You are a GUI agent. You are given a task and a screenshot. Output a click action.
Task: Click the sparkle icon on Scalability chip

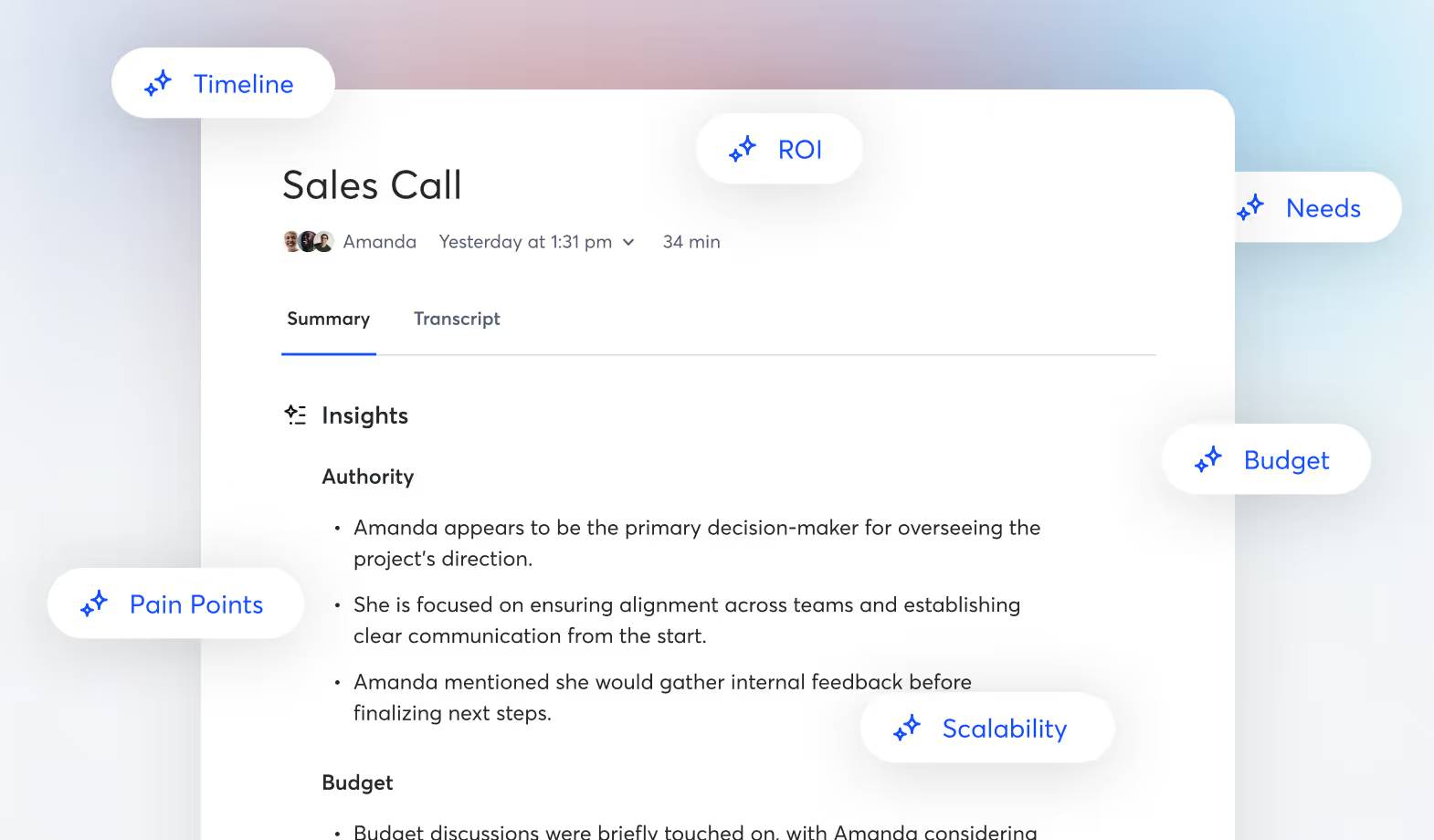coord(907,728)
